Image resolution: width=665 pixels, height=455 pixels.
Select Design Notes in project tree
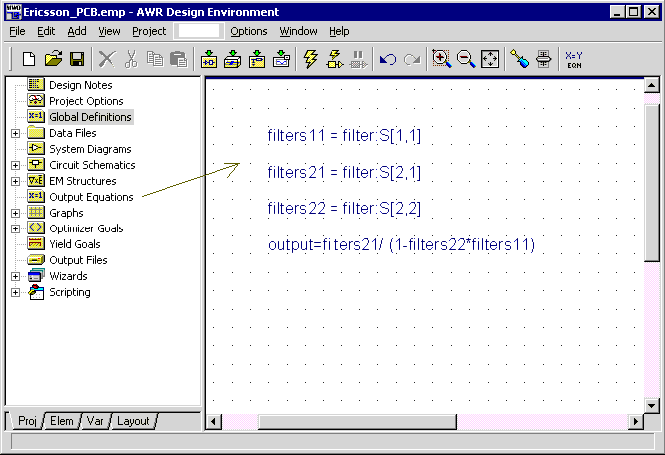(x=81, y=85)
